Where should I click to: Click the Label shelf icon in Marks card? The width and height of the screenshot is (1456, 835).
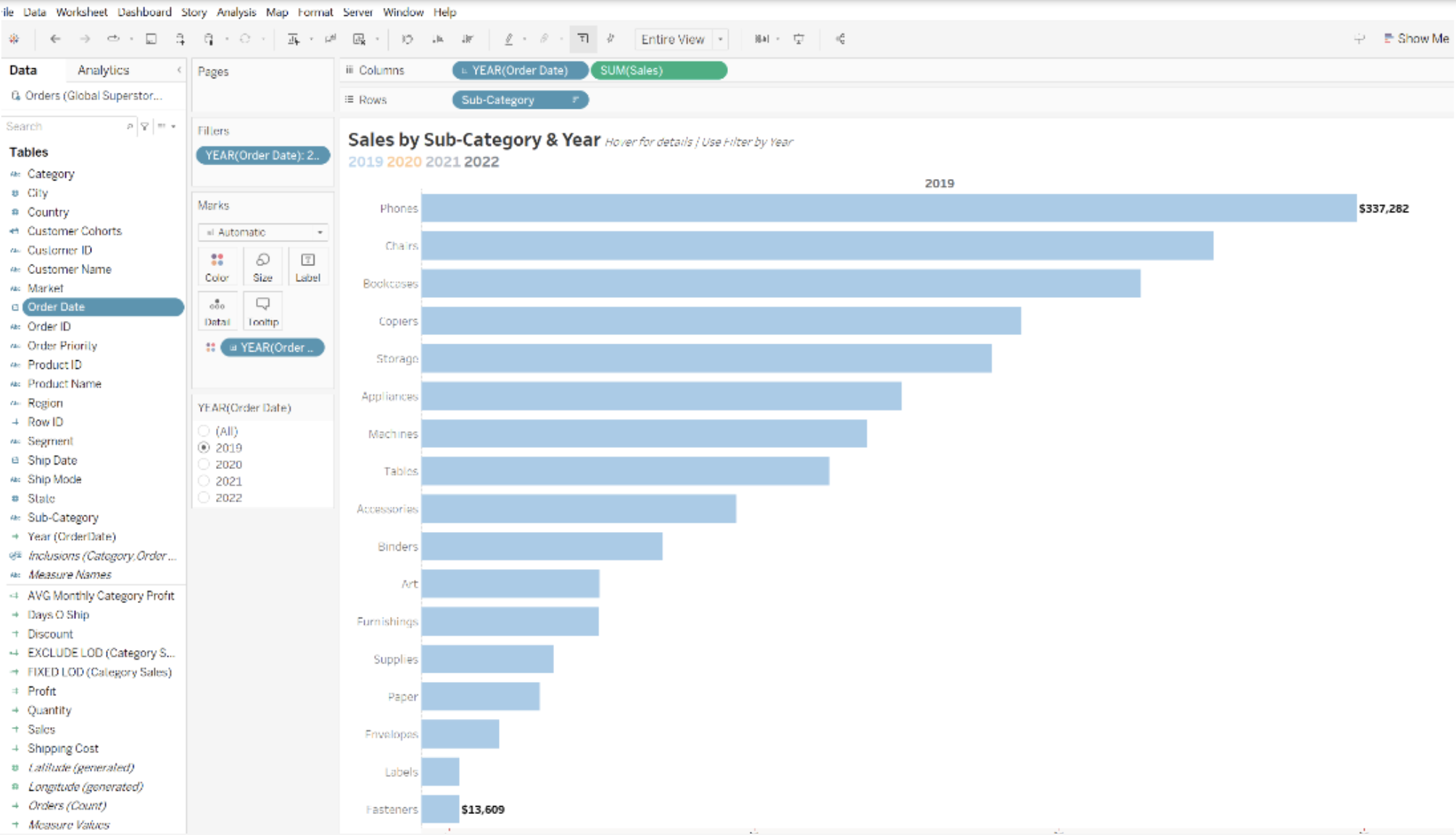tap(307, 266)
